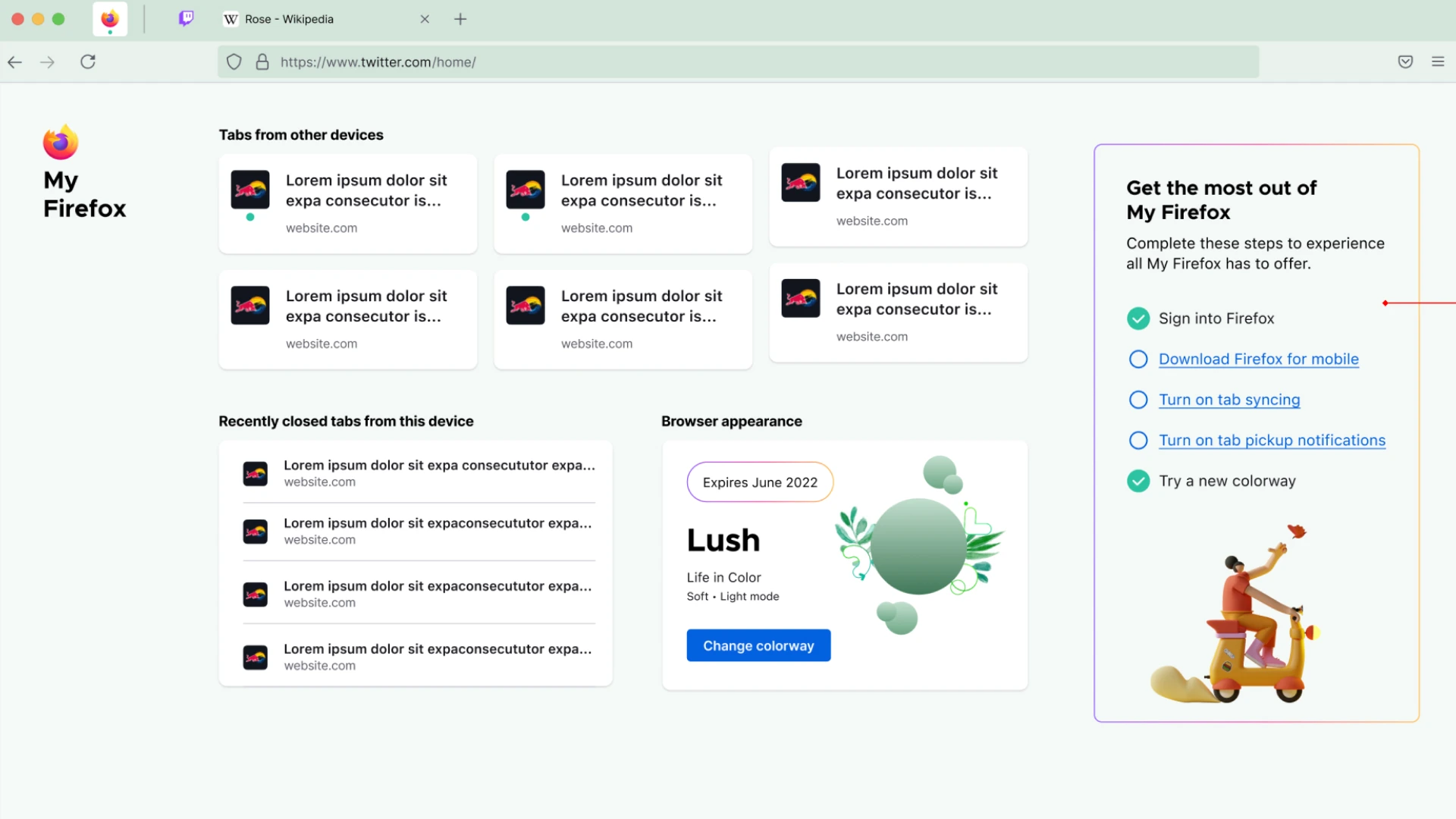Open the Pocket save icon

[1405, 62]
